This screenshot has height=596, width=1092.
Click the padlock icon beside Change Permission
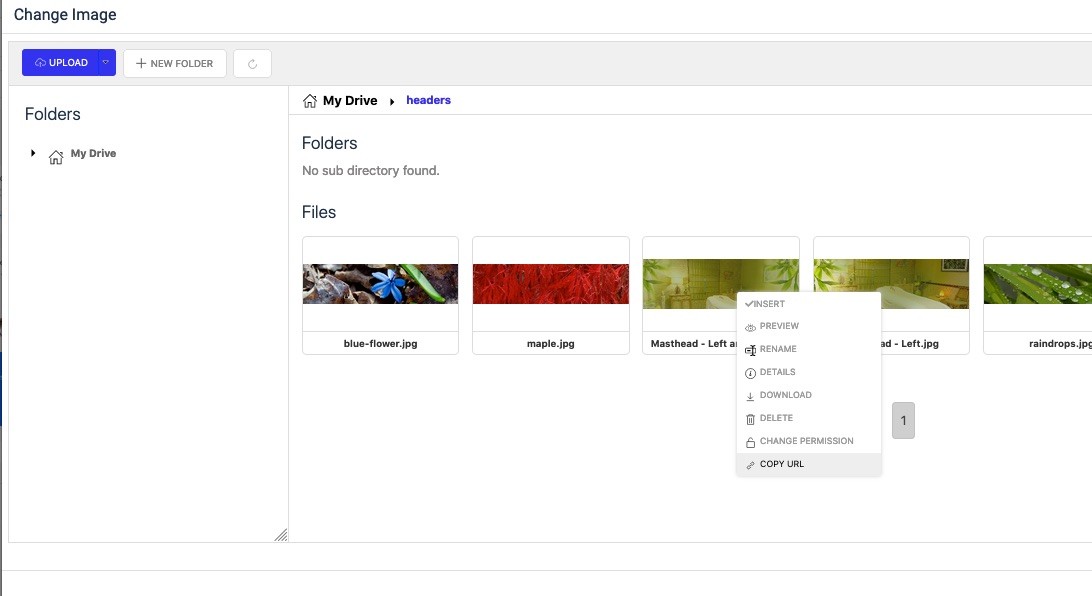[x=750, y=442]
